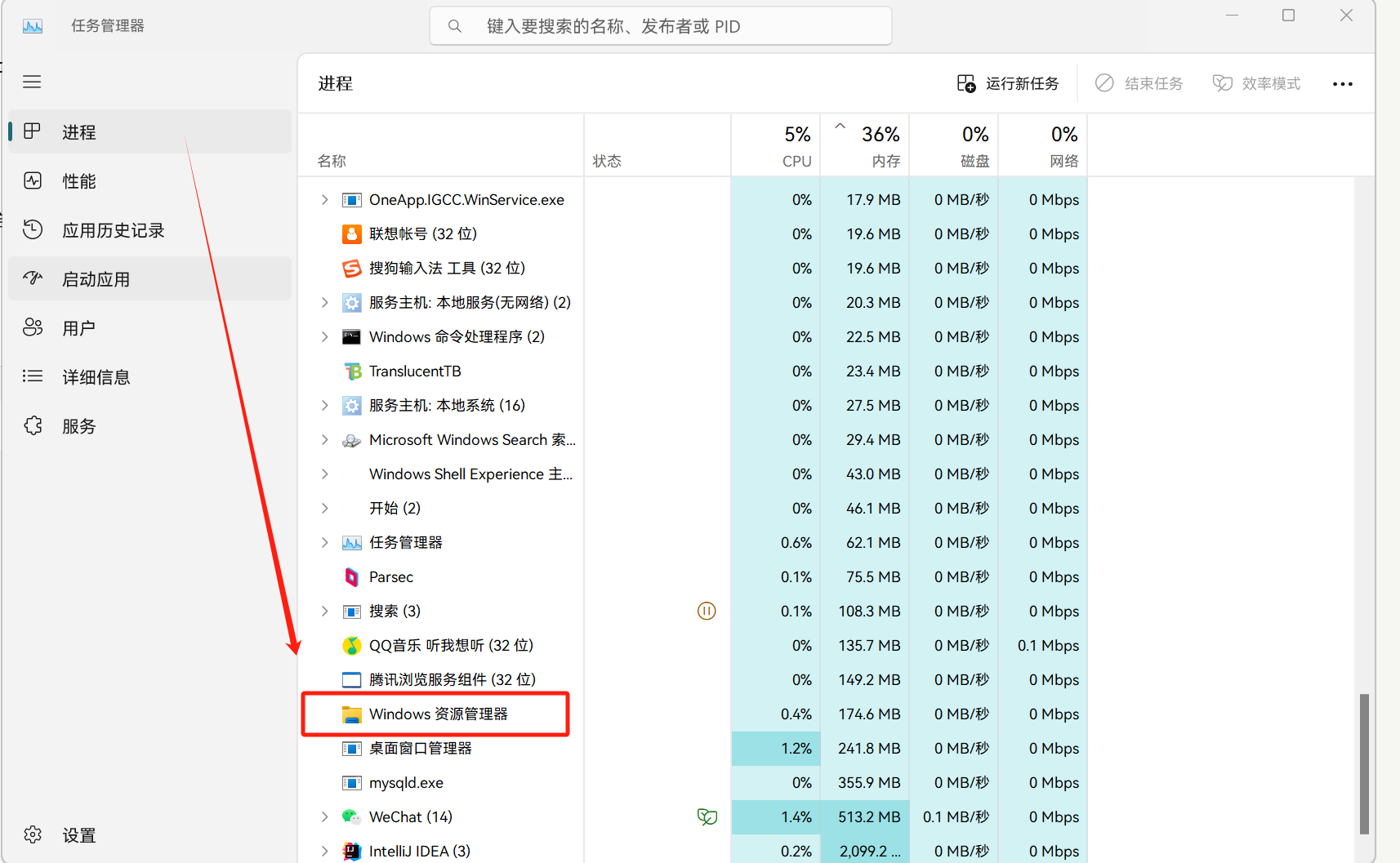Viewport: 1400px width, 863px height.
Task: Expand the OneApp.IGCC.WinService.exe entry
Action: pos(325,200)
